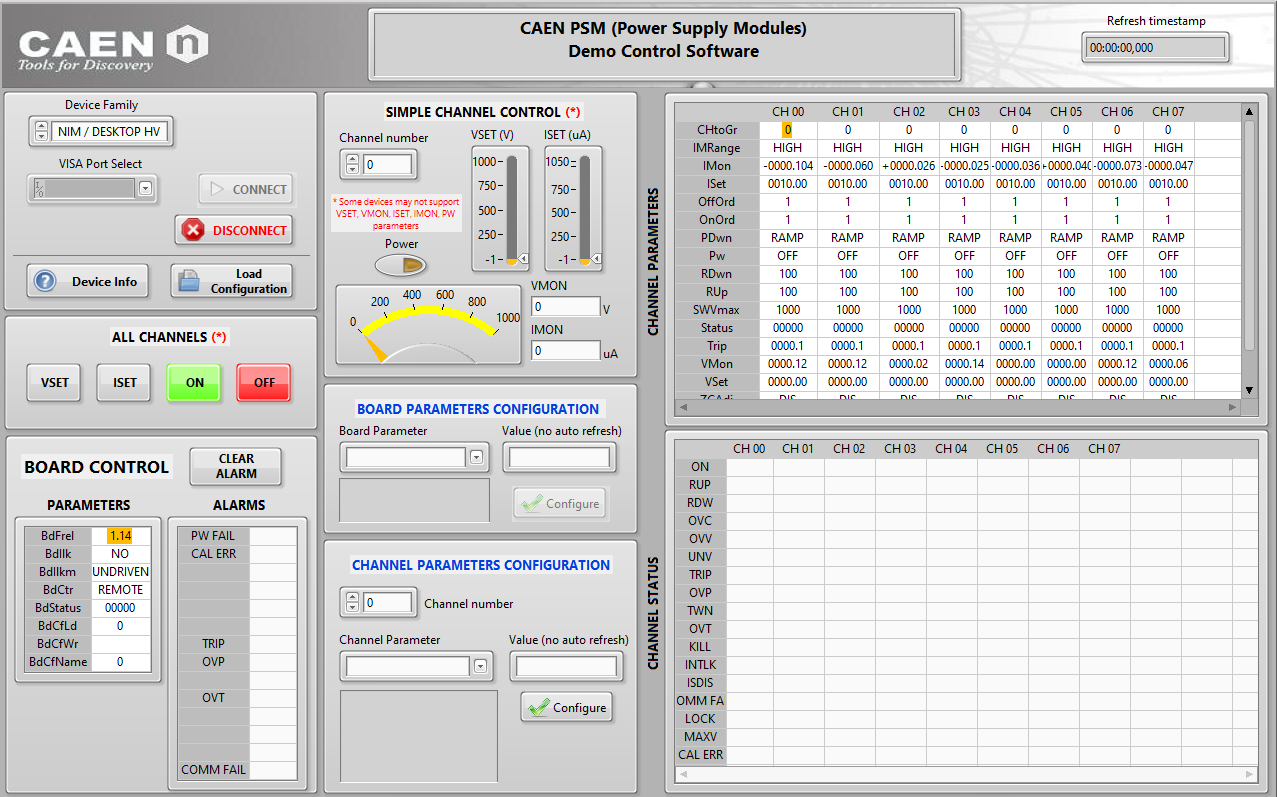
Task: Click the DISCONNECT button
Action: point(234,230)
